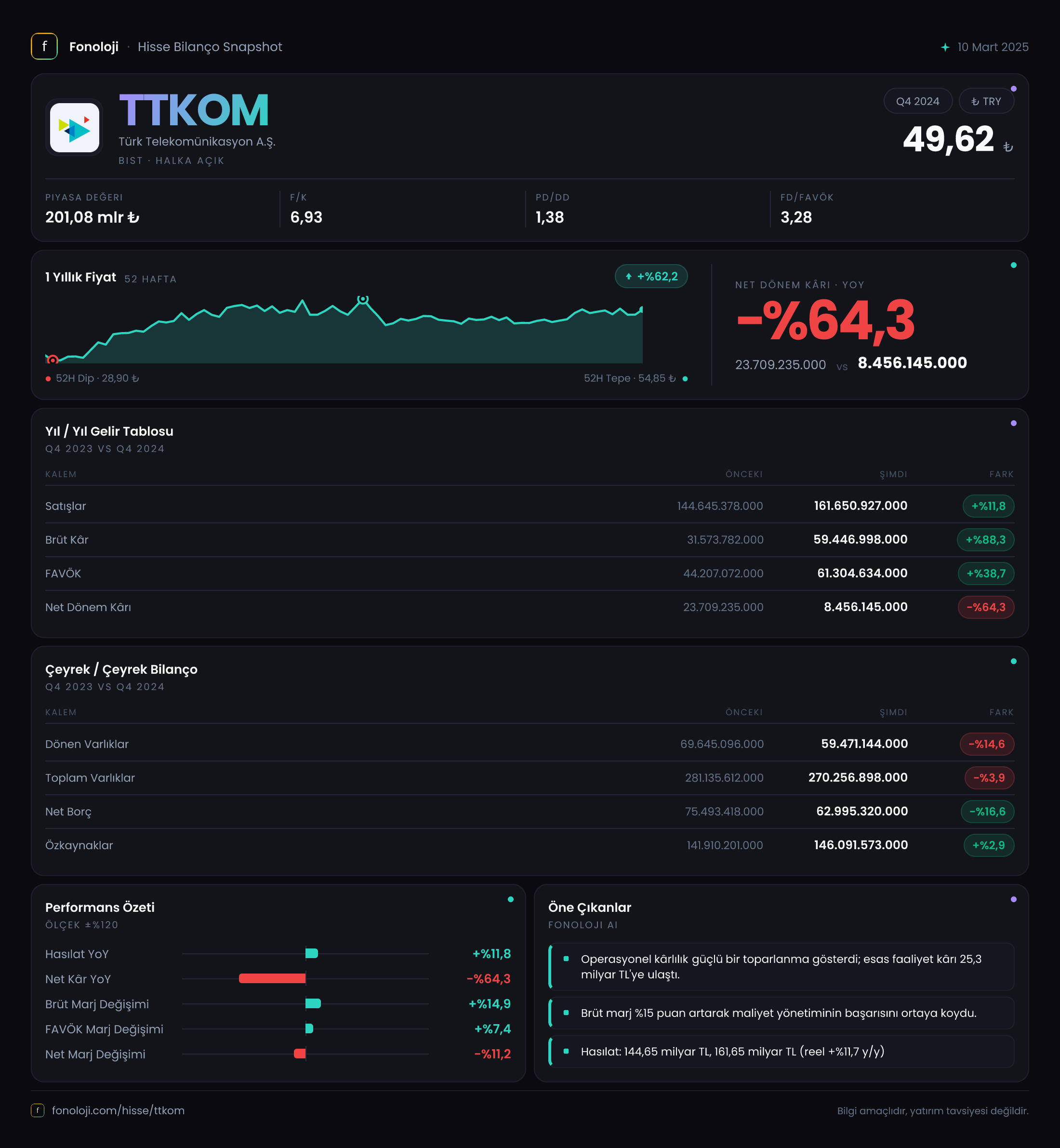Image resolution: width=1060 pixels, height=1148 pixels.
Task: Click the +%88,3 badge for Brüt Kâr
Action: [x=985, y=540]
